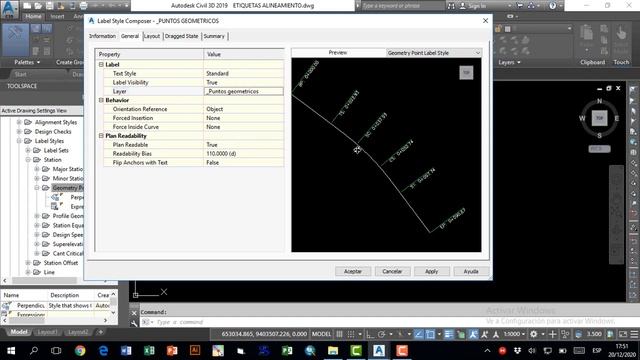Click the Cancelar button
Viewport: 640px width, 360px height.
coord(392,271)
